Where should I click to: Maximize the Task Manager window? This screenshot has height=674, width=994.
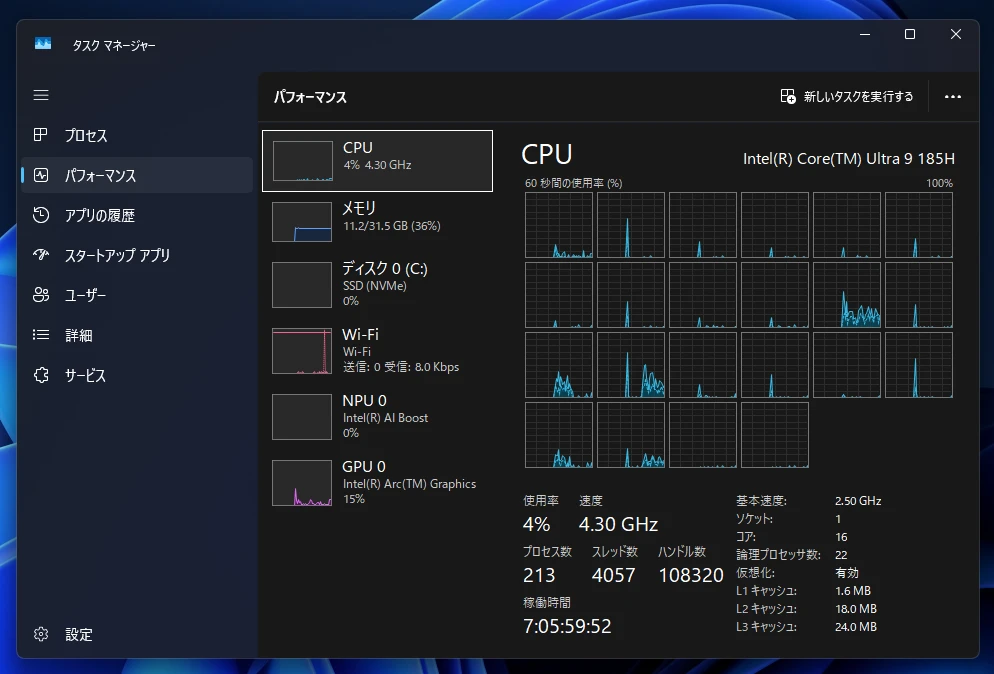909,34
